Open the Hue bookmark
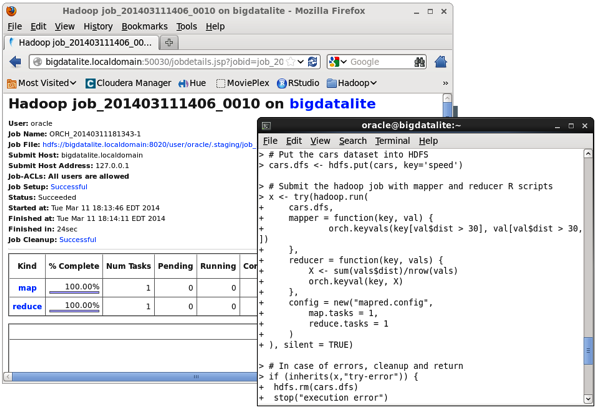 coord(192,83)
